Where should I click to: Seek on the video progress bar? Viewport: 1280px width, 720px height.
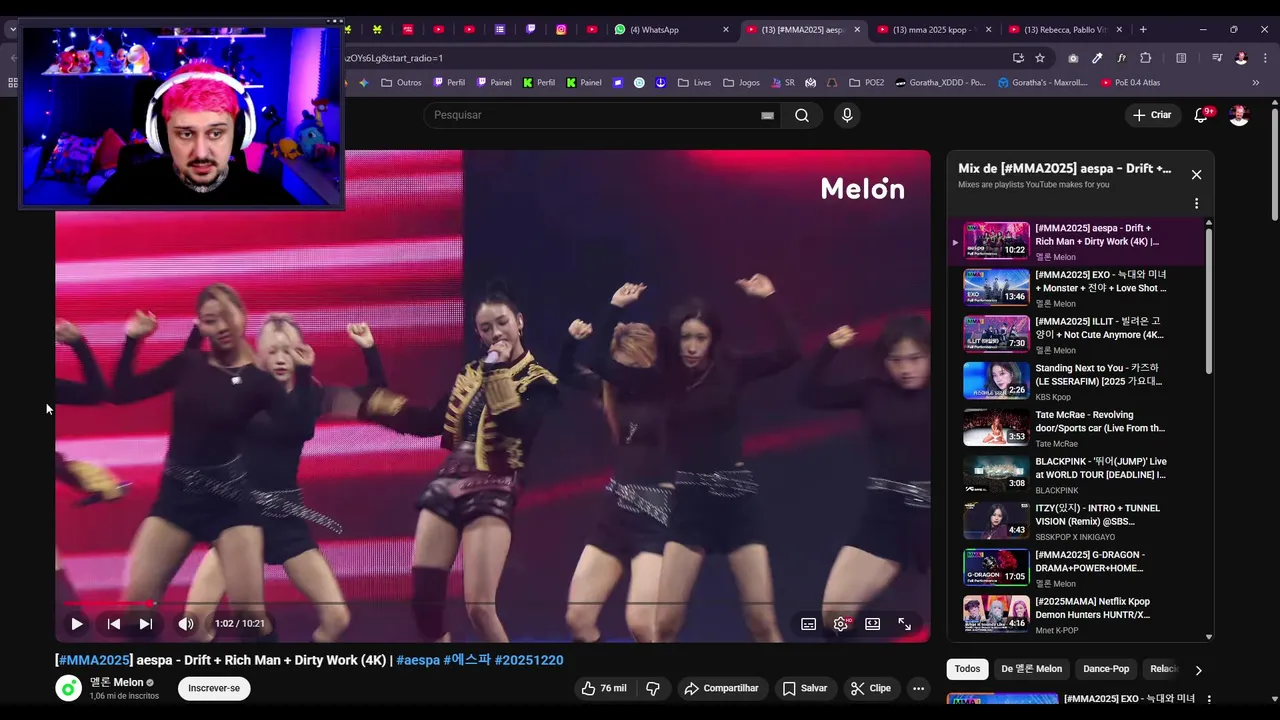click(492, 603)
